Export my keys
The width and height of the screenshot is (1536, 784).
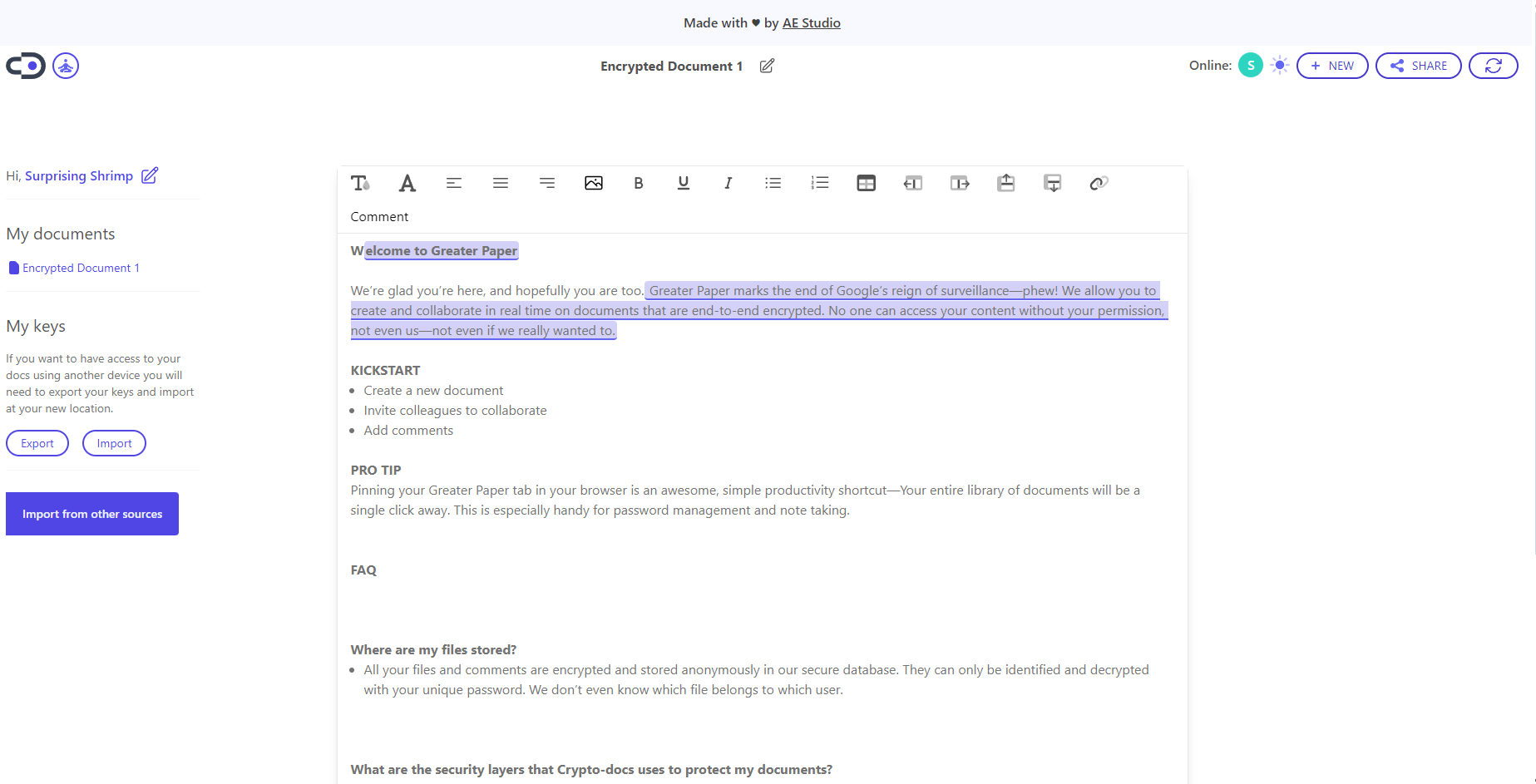pyautogui.click(x=37, y=443)
